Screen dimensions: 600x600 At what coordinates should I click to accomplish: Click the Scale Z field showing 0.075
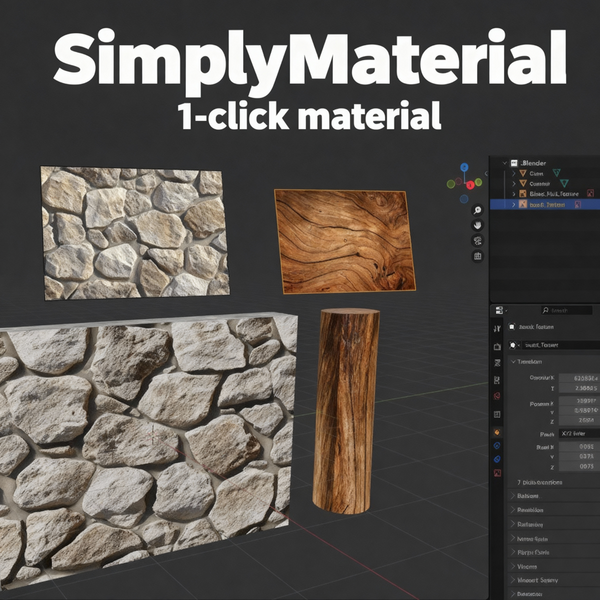(579, 466)
